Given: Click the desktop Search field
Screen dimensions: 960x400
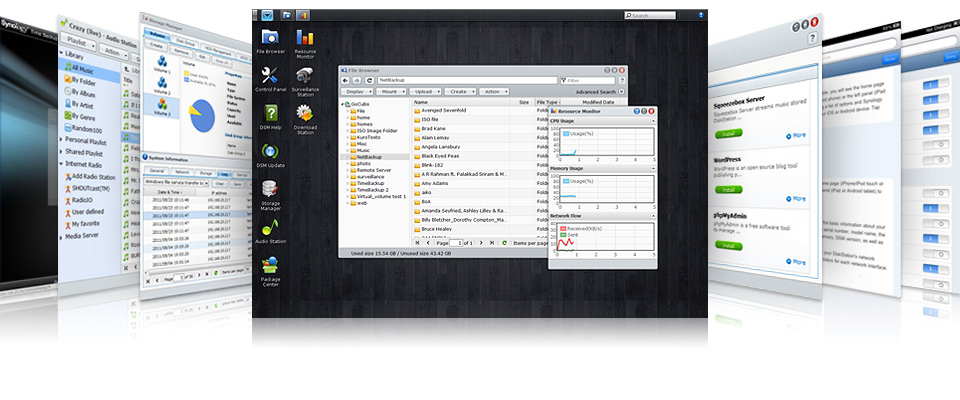Looking at the screenshot, I should (x=650, y=15).
